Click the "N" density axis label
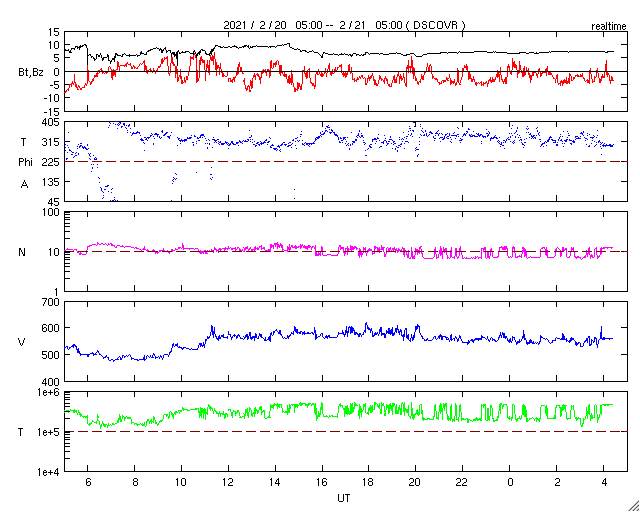Viewport: 640px width, 512px height. tap(22, 252)
